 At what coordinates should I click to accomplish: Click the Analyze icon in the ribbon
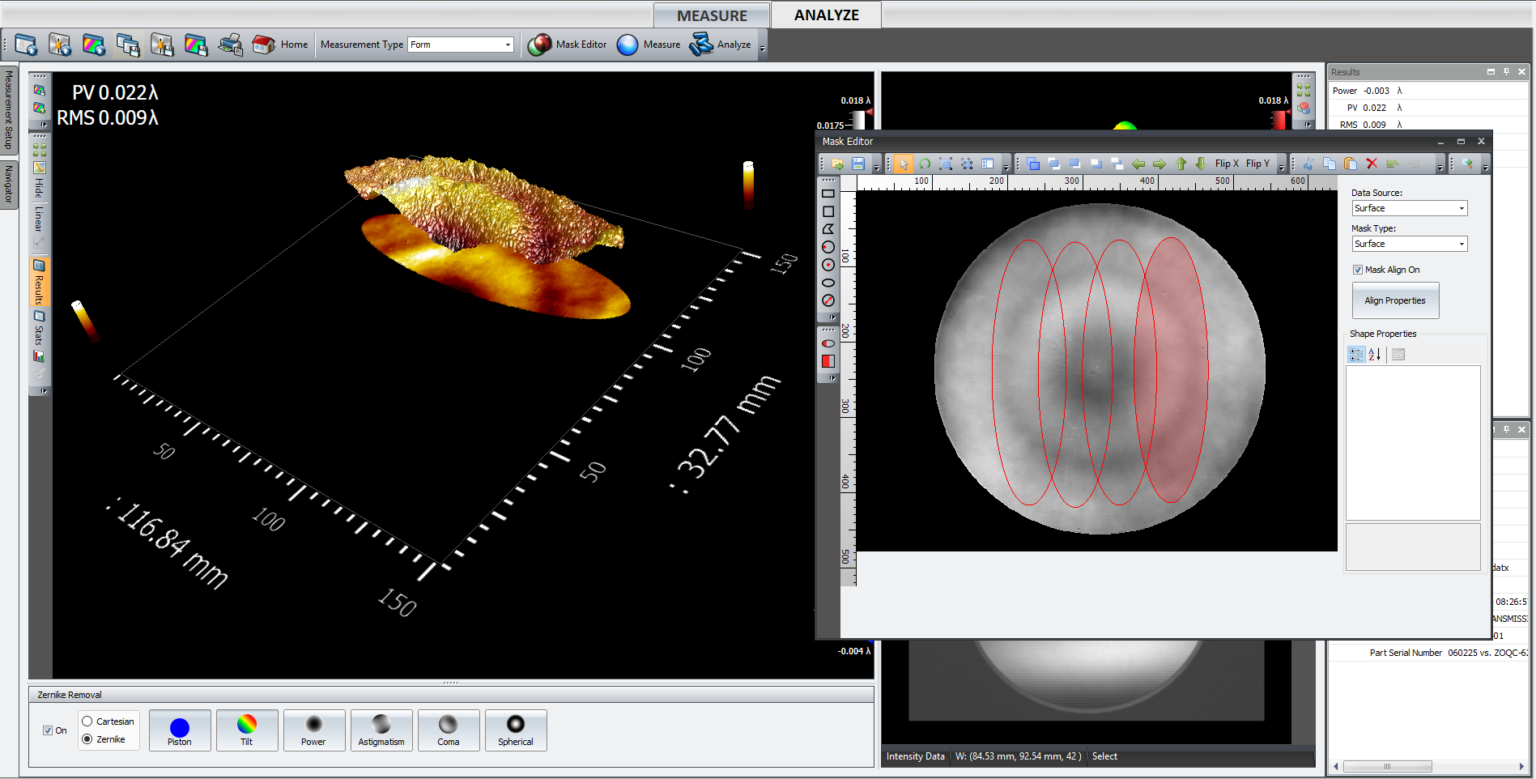tap(714, 44)
